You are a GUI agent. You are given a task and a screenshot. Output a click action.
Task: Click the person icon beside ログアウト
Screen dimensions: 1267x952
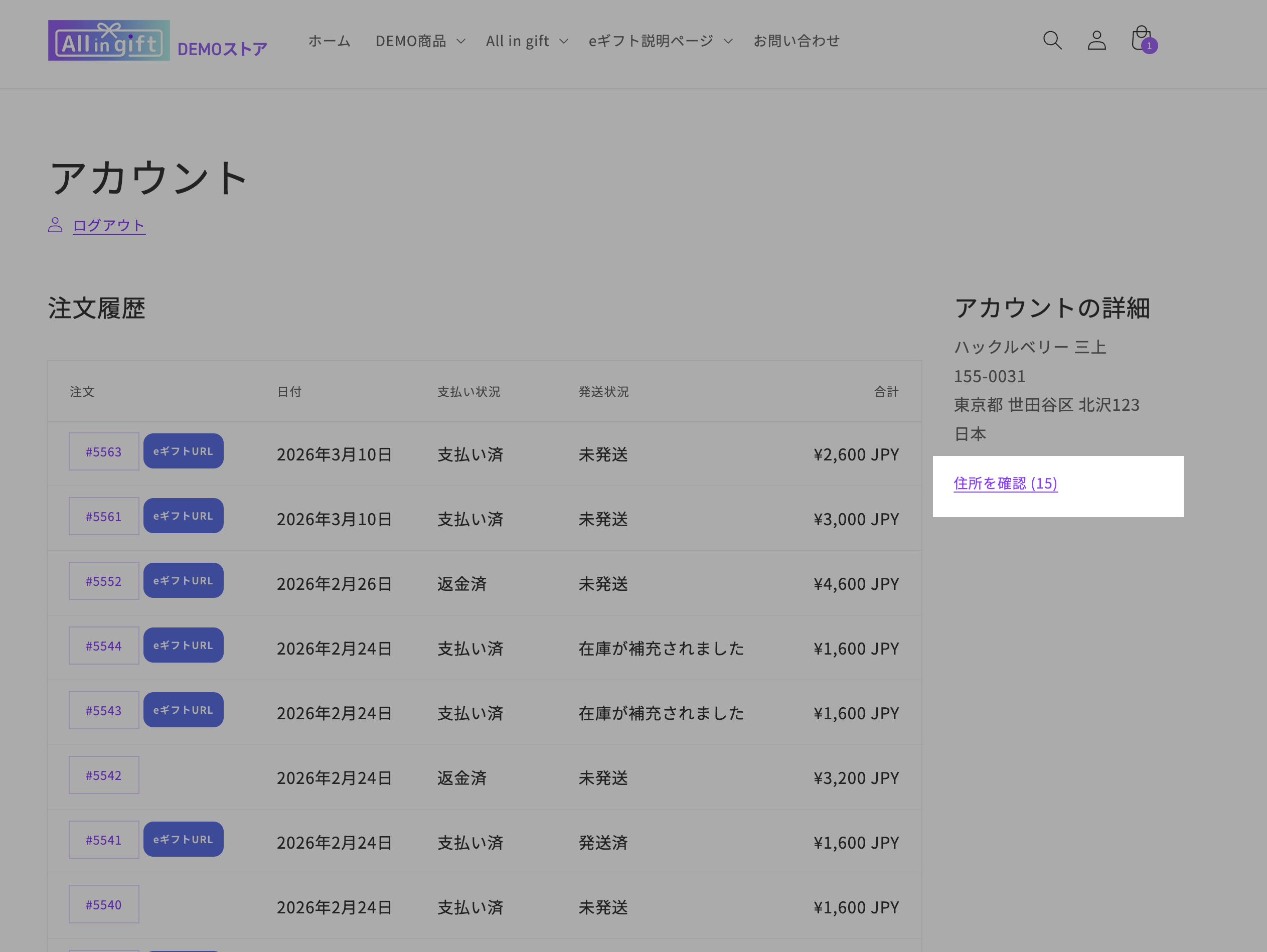55,225
